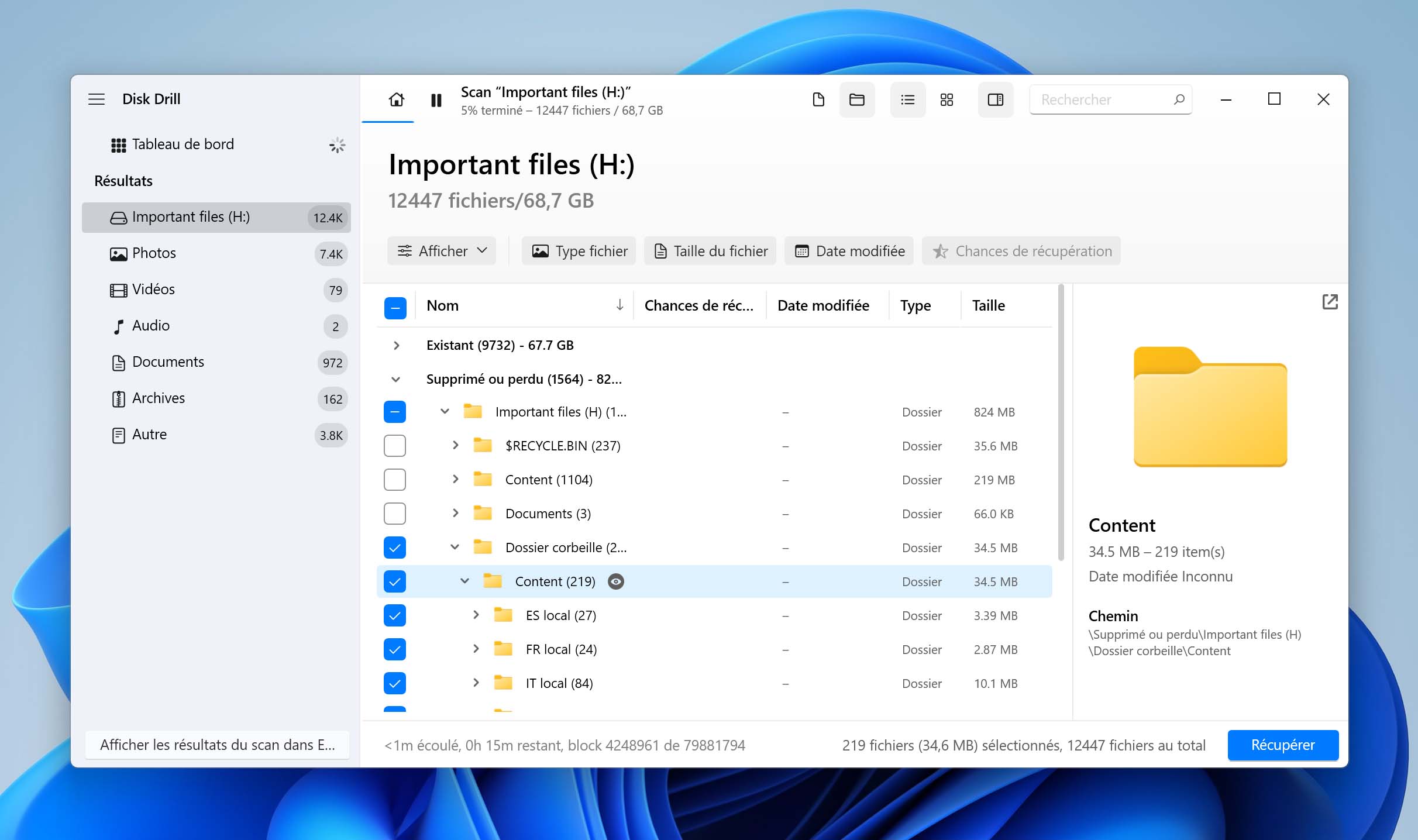Select grid view layout icon
1418x840 pixels.
[947, 99]
